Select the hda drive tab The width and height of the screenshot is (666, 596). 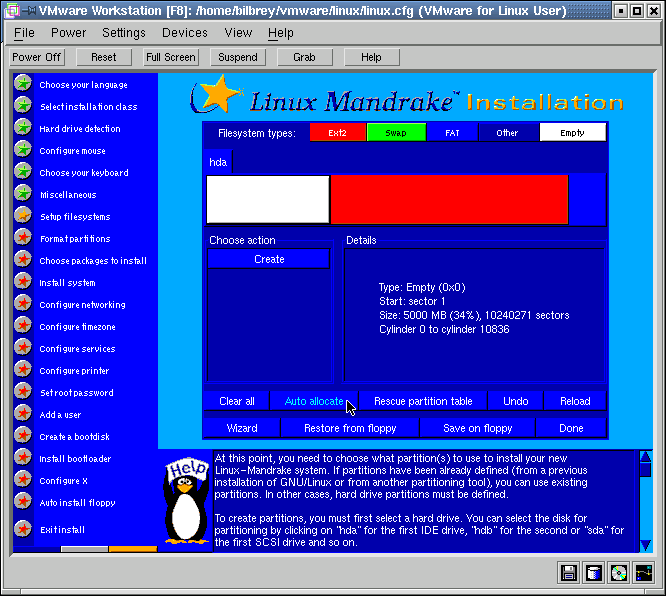tap(217, 161)
